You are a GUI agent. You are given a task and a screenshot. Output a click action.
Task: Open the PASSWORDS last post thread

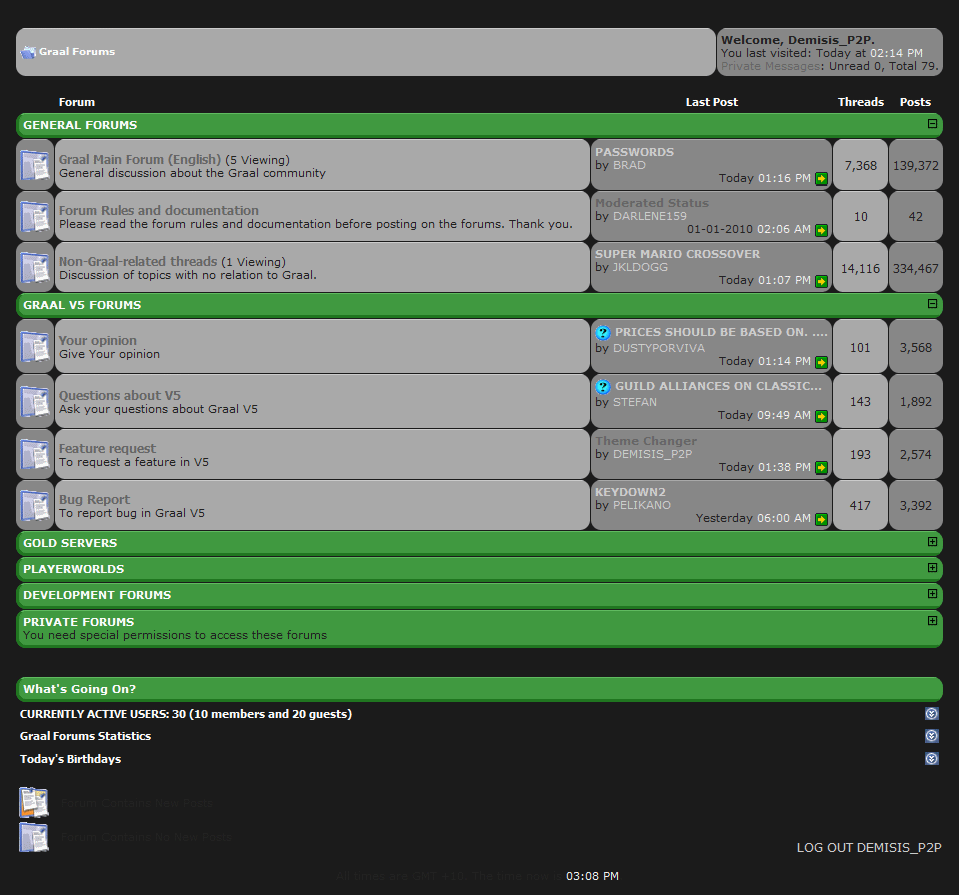[x=634, y=152]
